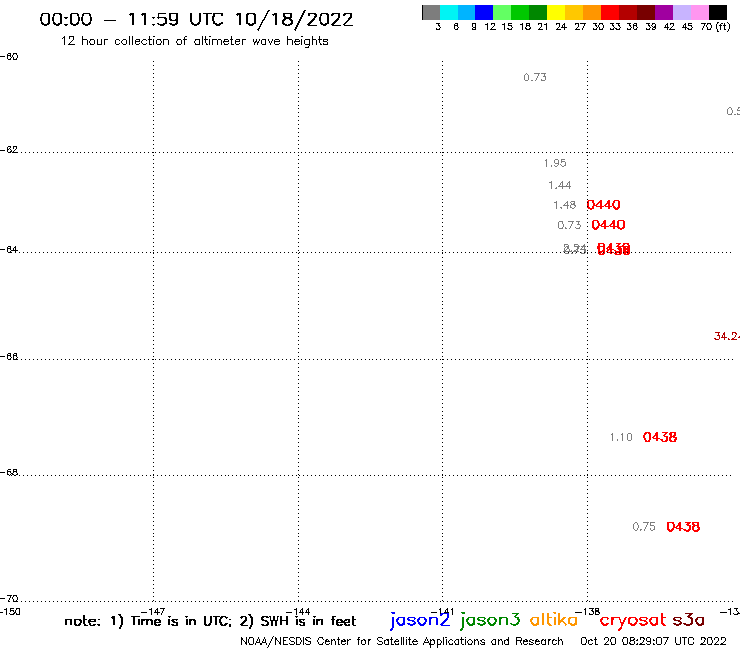Select the red cryosat satellite label
This screenshot has width=740, height=650.
(x=633, y=620)
